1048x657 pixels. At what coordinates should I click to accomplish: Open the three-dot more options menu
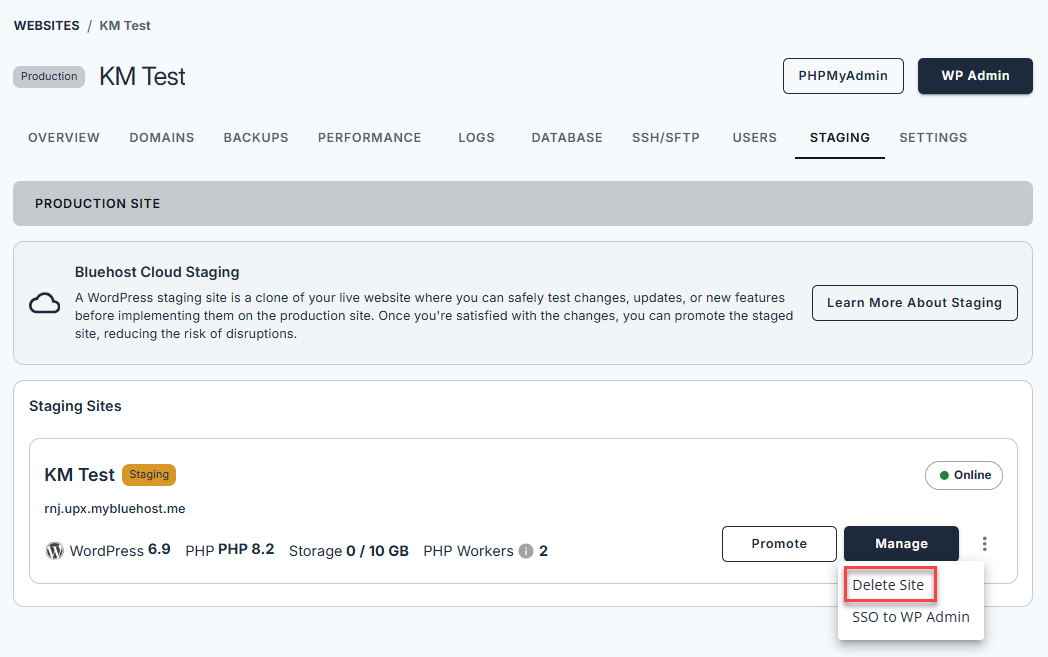coord(985,544)
